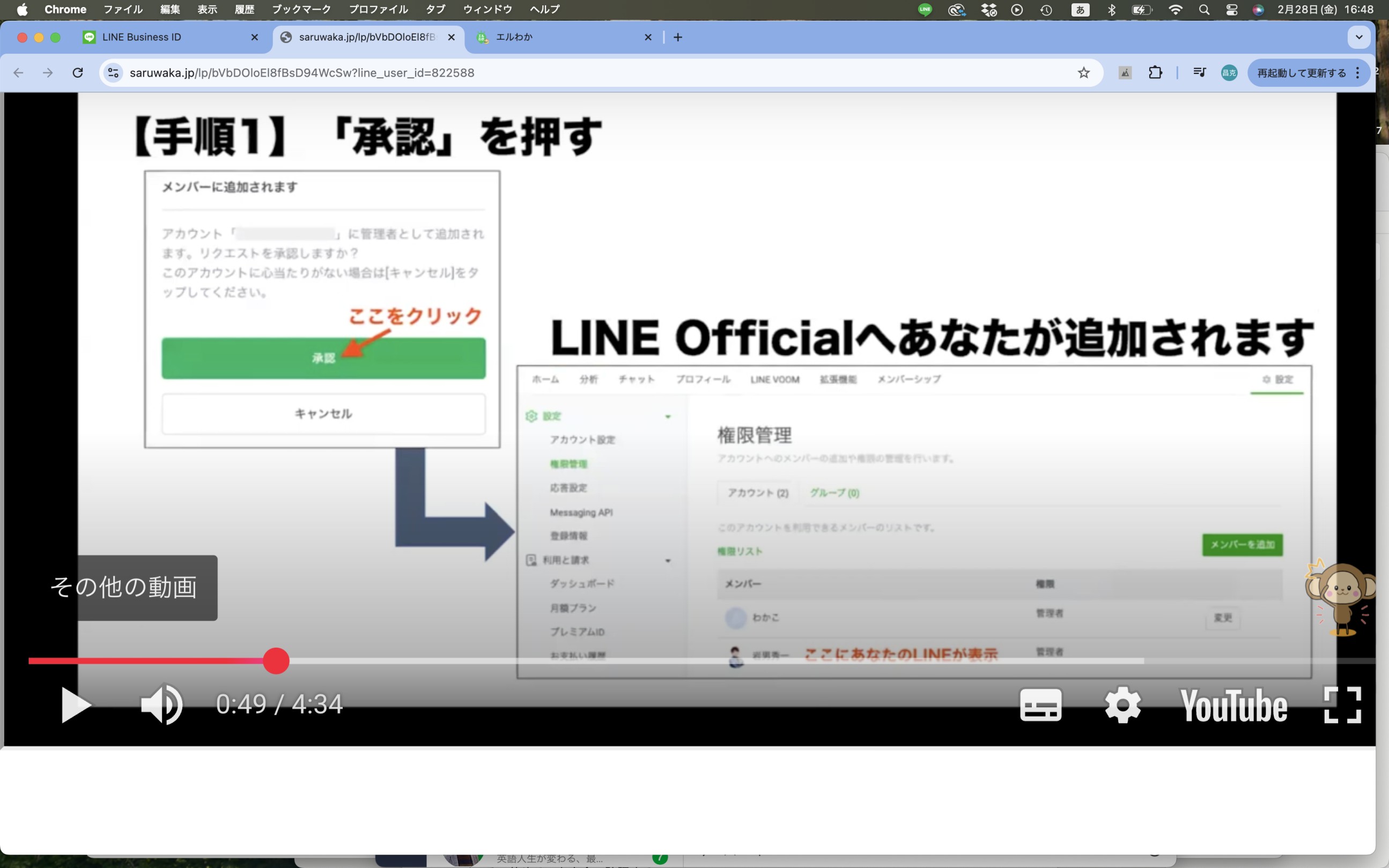
Task: Close the エルわか tab
Action: [x=648, y=38]
